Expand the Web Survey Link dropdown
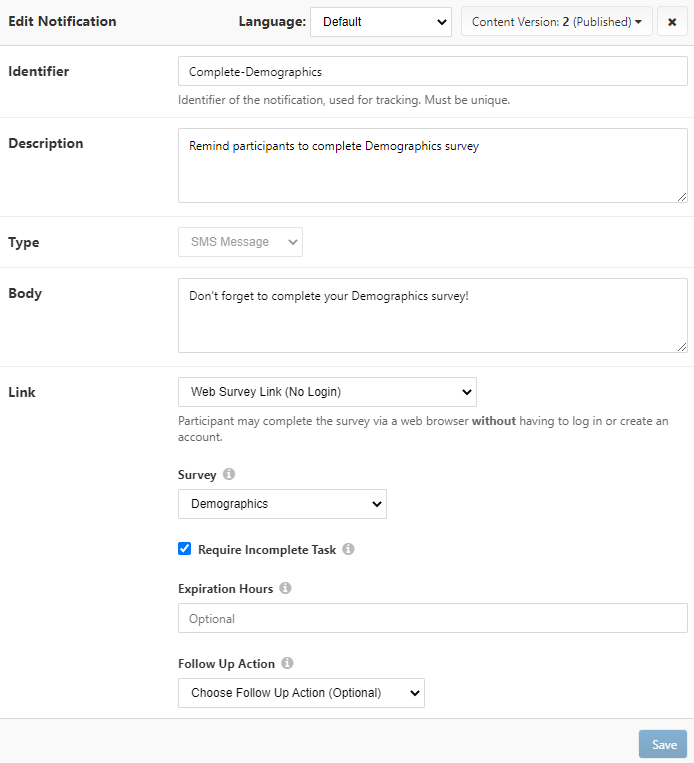The image size is (694, 763). coord(327,392)
